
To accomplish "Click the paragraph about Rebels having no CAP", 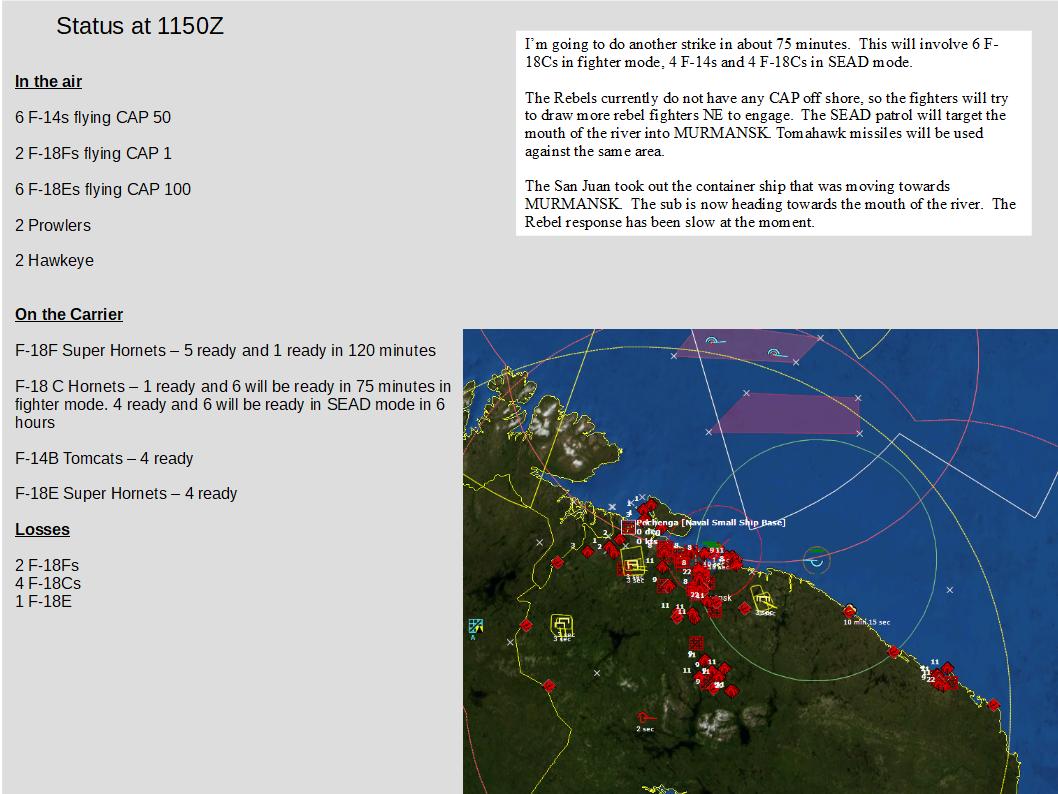I will tap(767, 124).
